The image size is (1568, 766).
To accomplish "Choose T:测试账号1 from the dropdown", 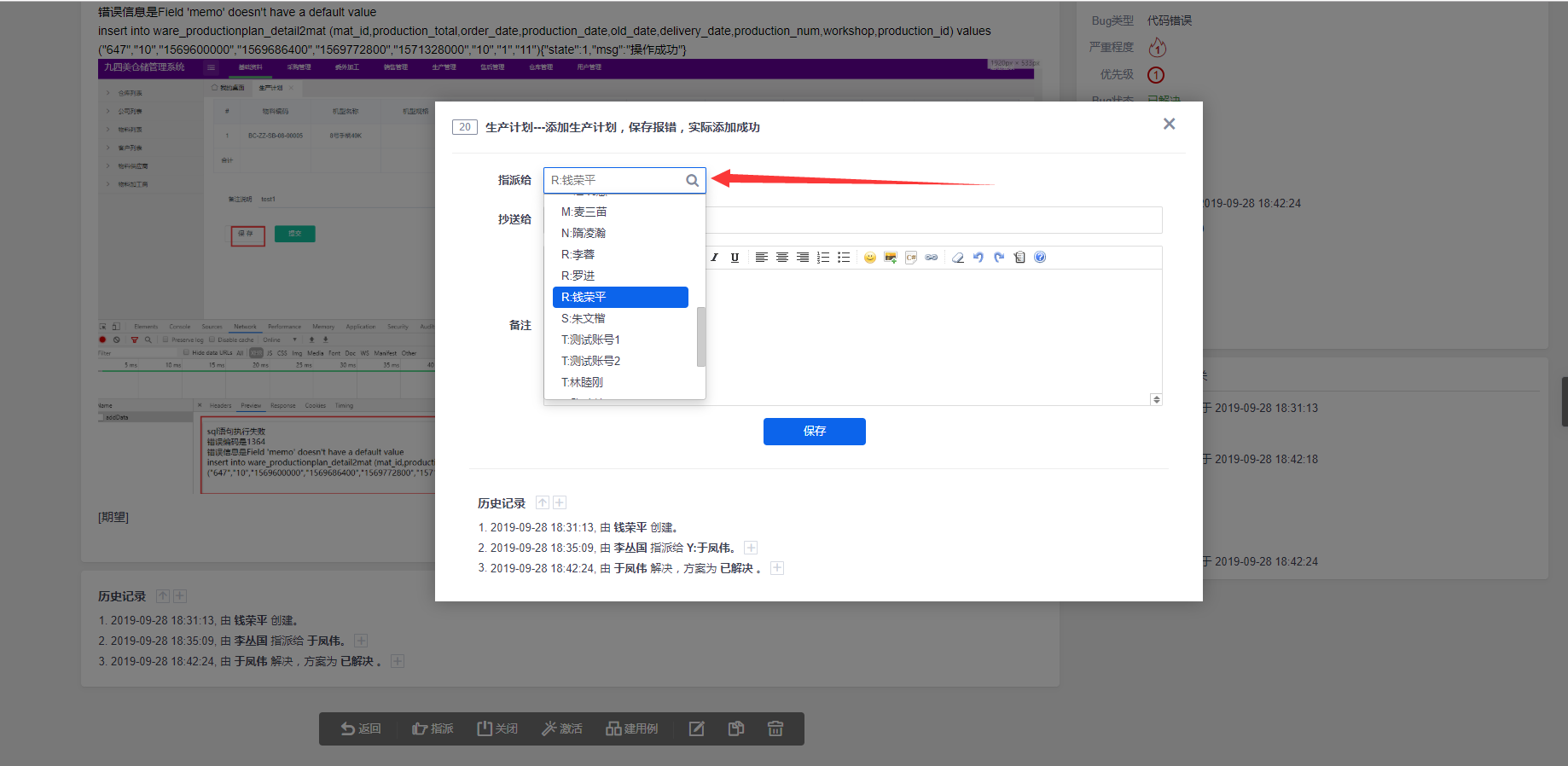I will coord(590,339).
